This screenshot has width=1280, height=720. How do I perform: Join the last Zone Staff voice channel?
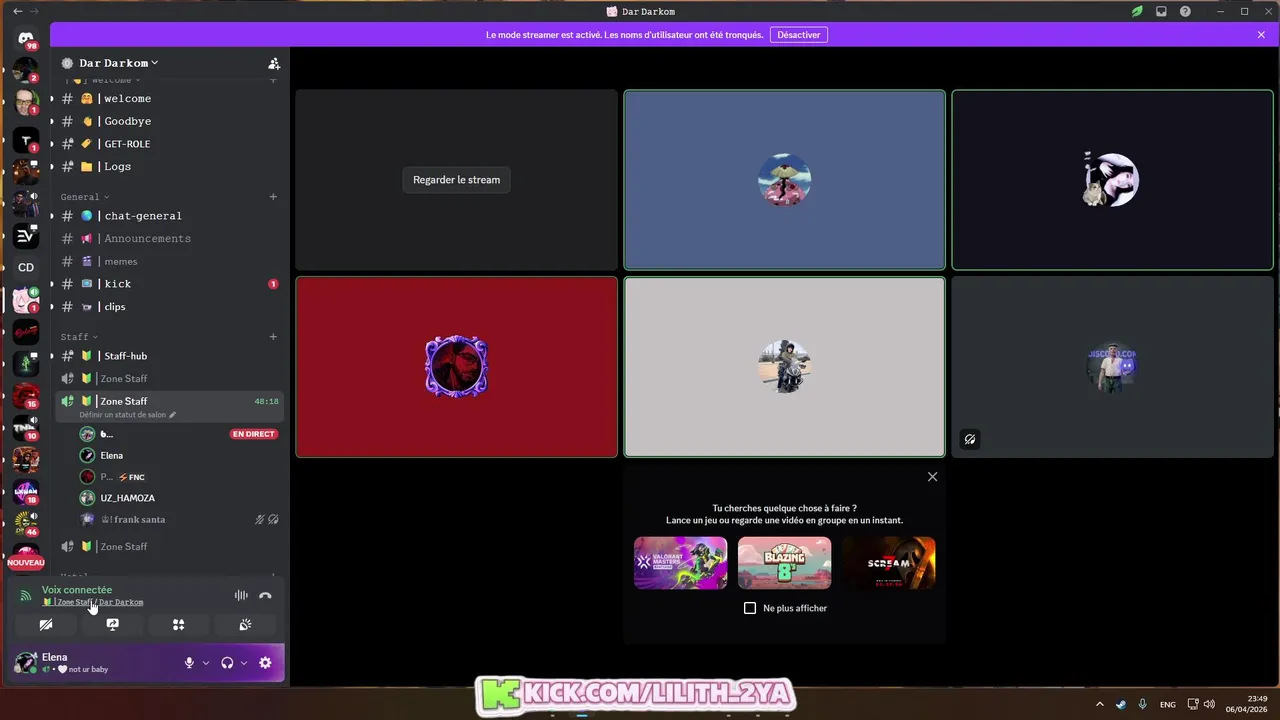pos(169,547)
